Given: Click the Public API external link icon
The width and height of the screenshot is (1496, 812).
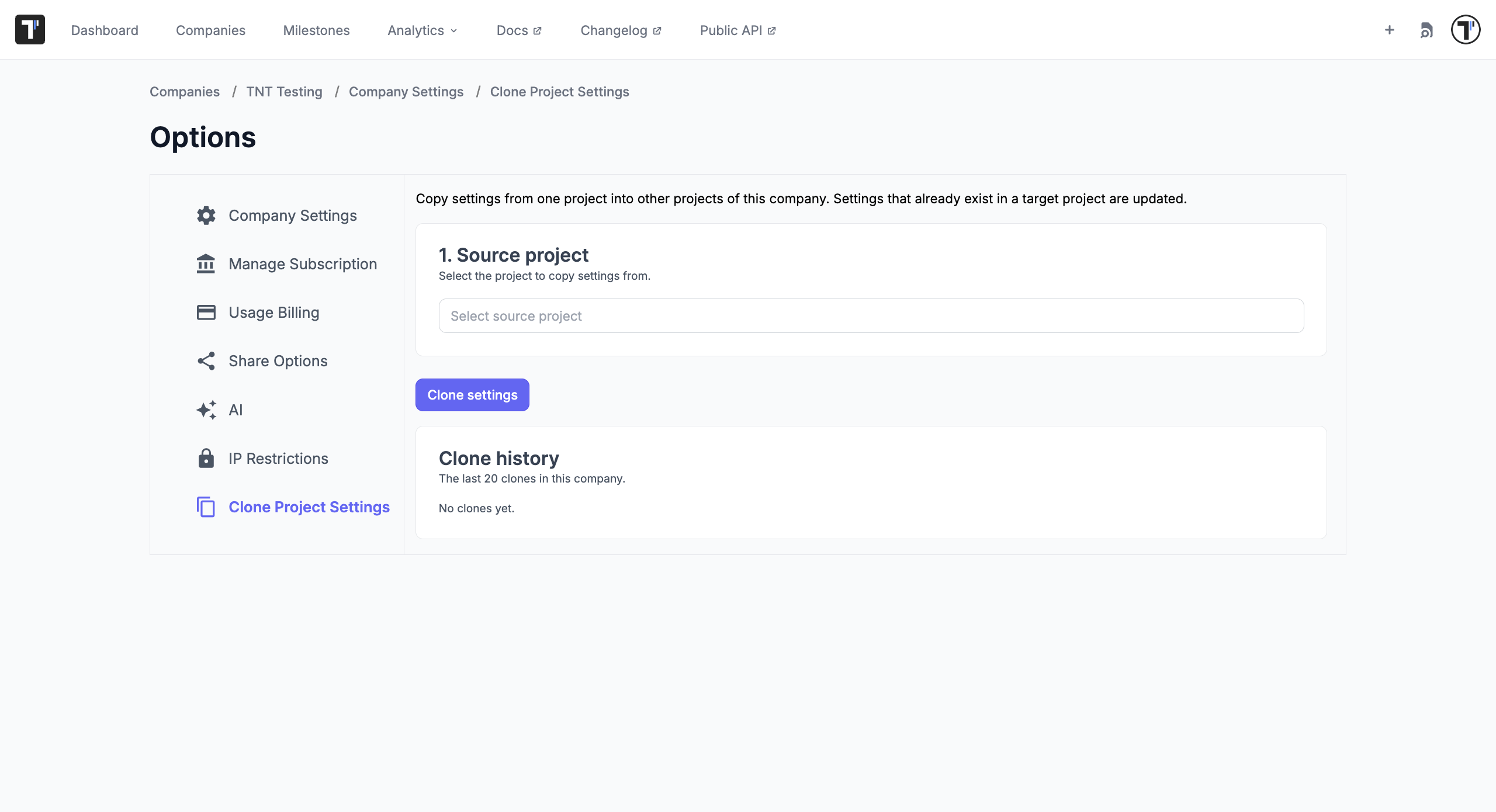Looking at the screenshot, I should tap(771, 31).
